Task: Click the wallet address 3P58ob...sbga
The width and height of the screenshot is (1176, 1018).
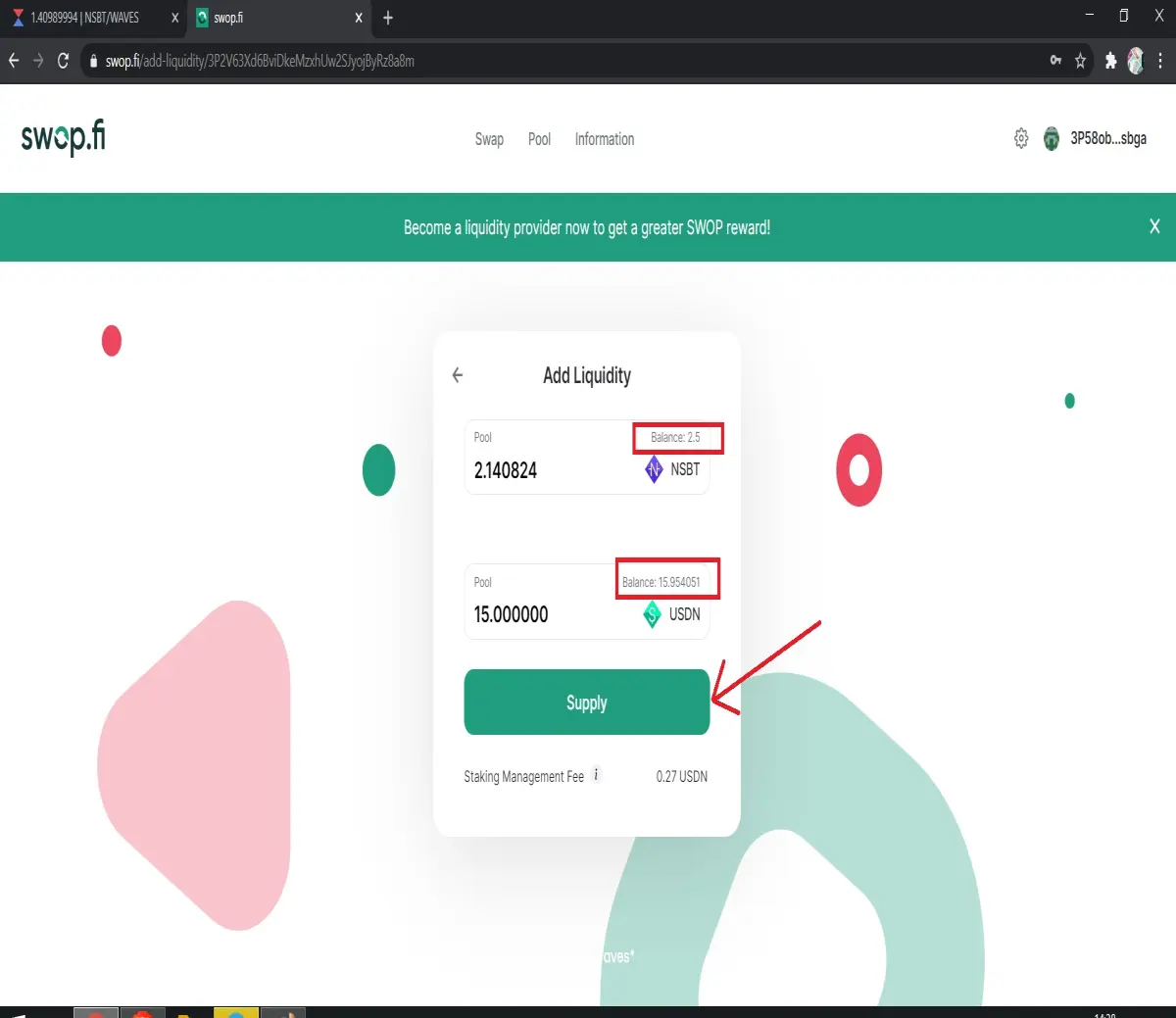Action: 1108,138
